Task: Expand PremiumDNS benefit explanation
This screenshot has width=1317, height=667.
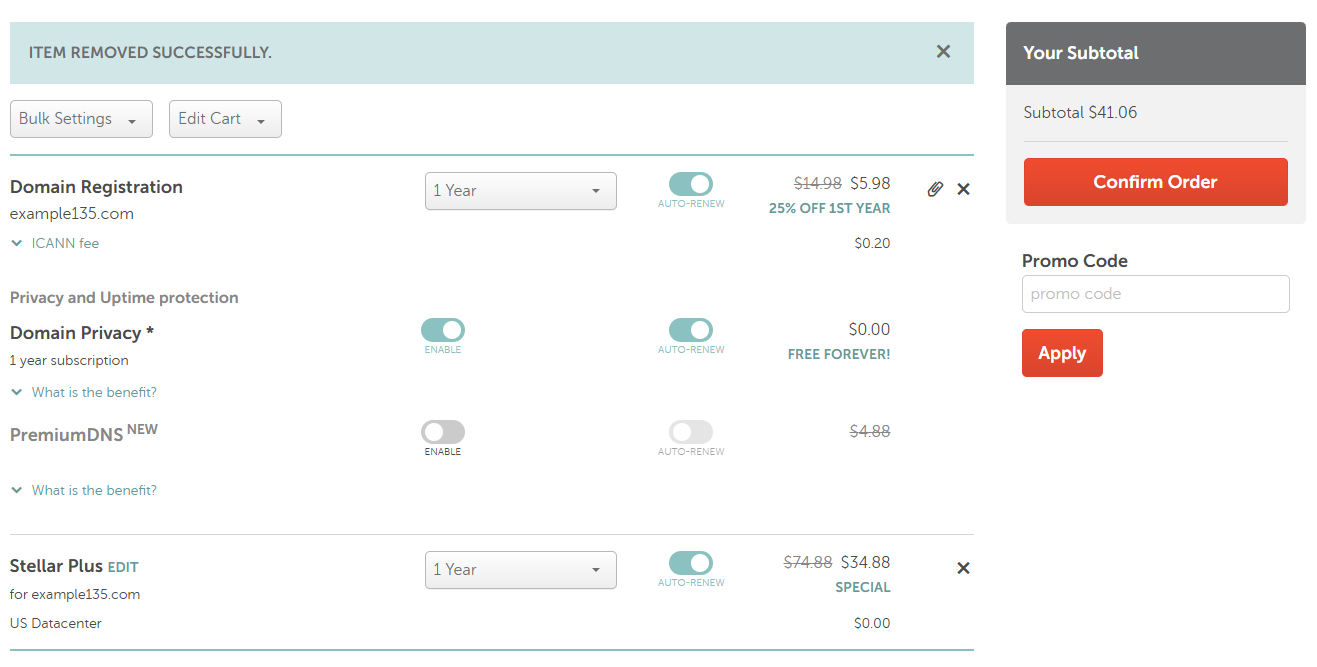Action: point(84,490)
